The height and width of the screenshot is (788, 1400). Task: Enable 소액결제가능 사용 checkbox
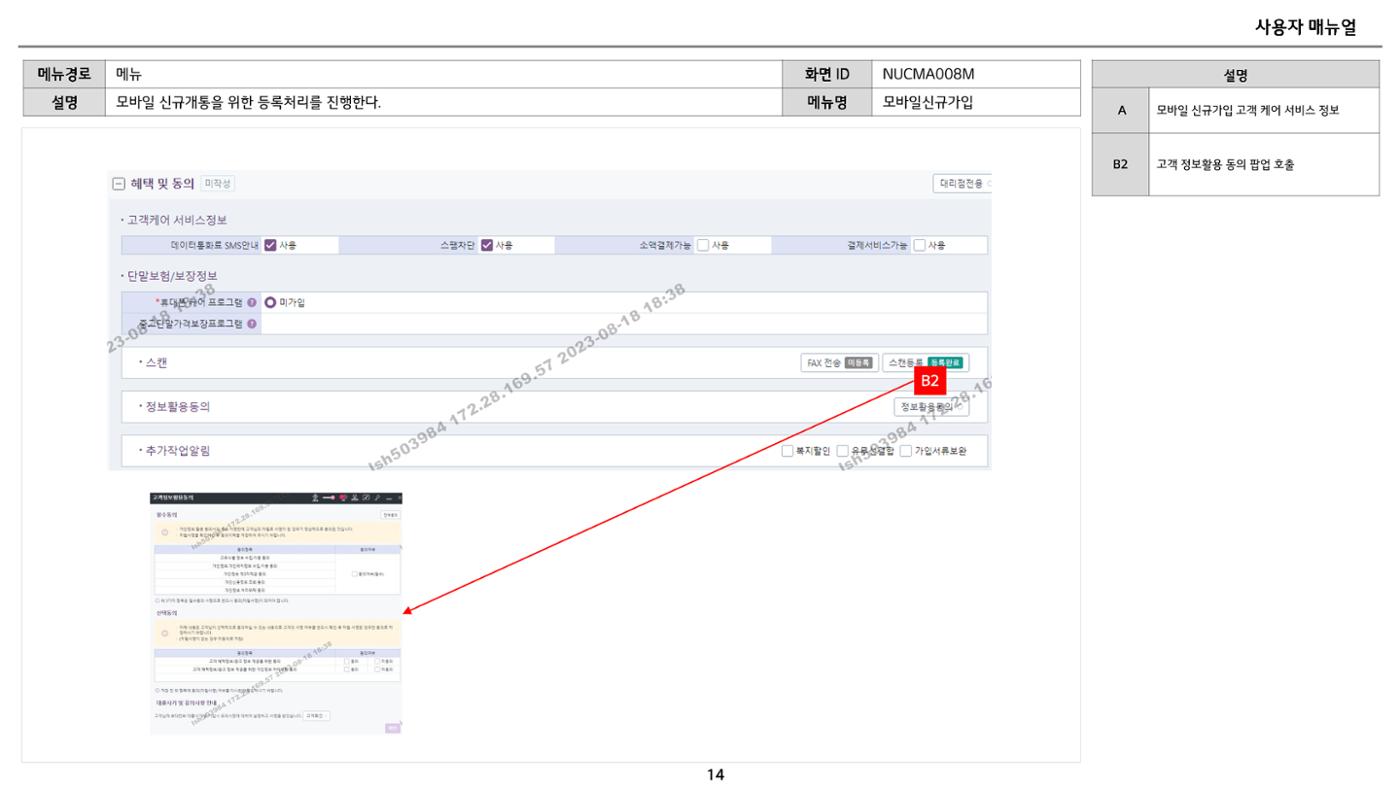pos(703,246)
